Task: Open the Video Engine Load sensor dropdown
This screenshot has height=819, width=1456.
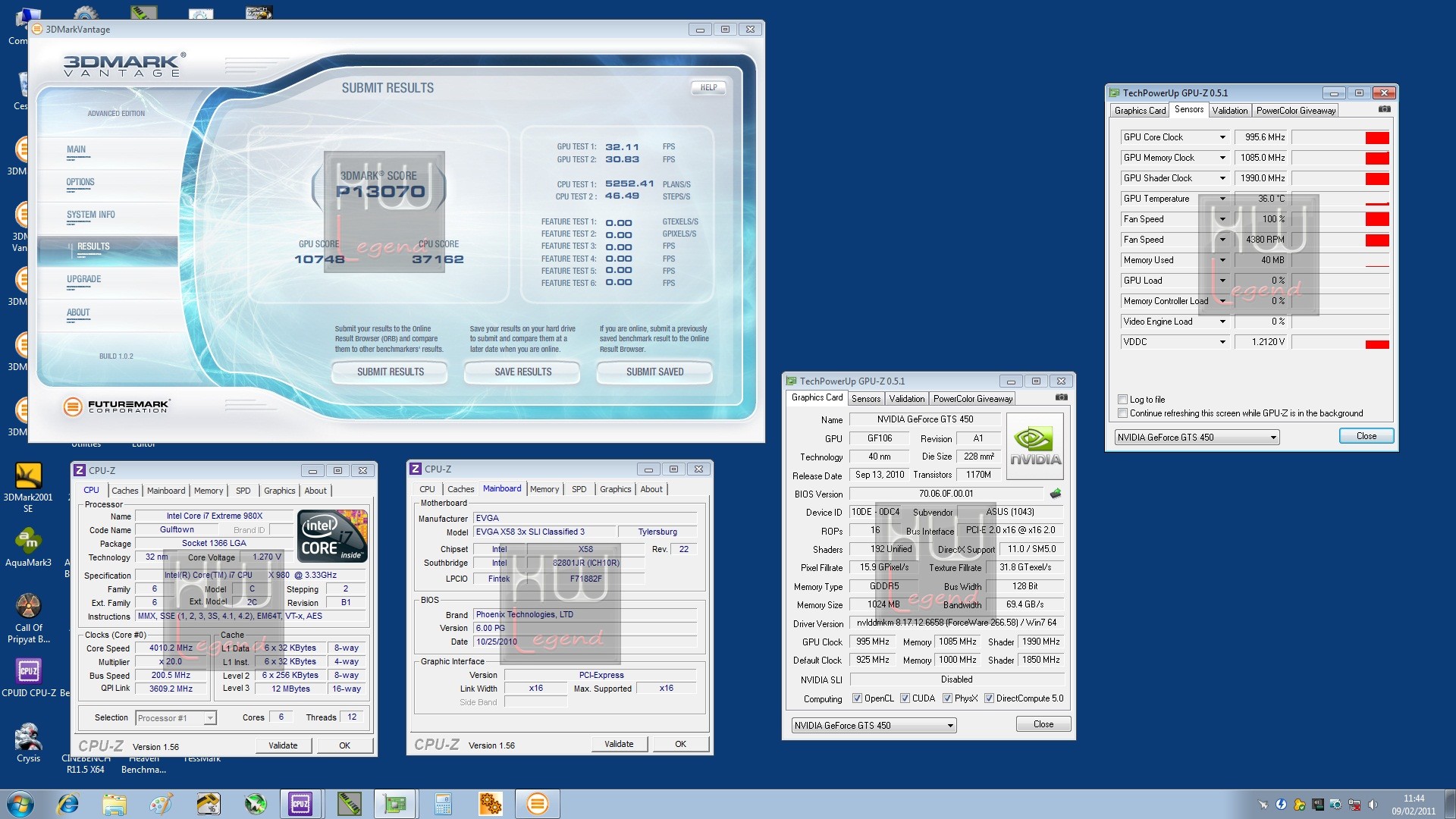Action: (x=1222, y=322)
